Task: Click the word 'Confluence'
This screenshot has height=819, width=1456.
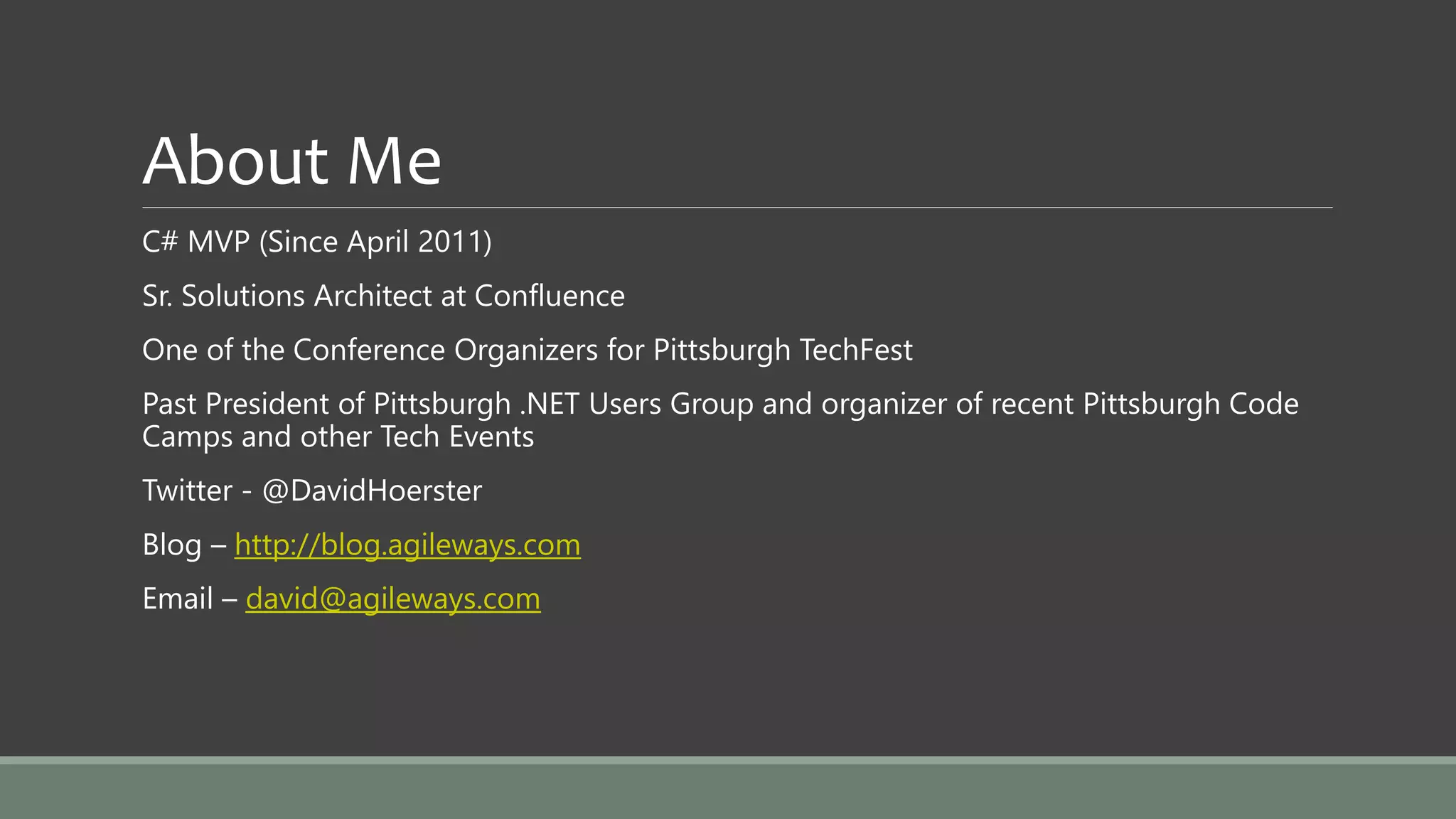Action: 550,296
